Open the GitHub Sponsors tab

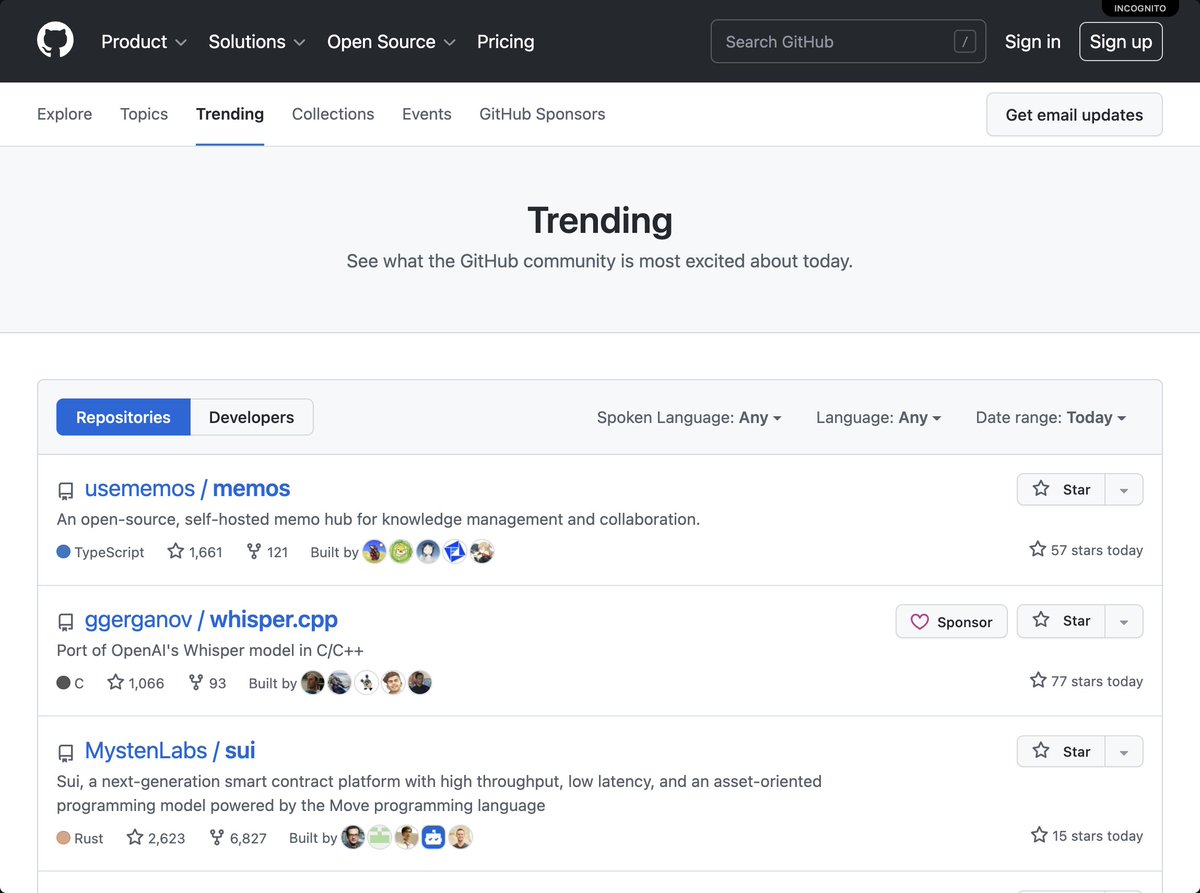point(542,114)
